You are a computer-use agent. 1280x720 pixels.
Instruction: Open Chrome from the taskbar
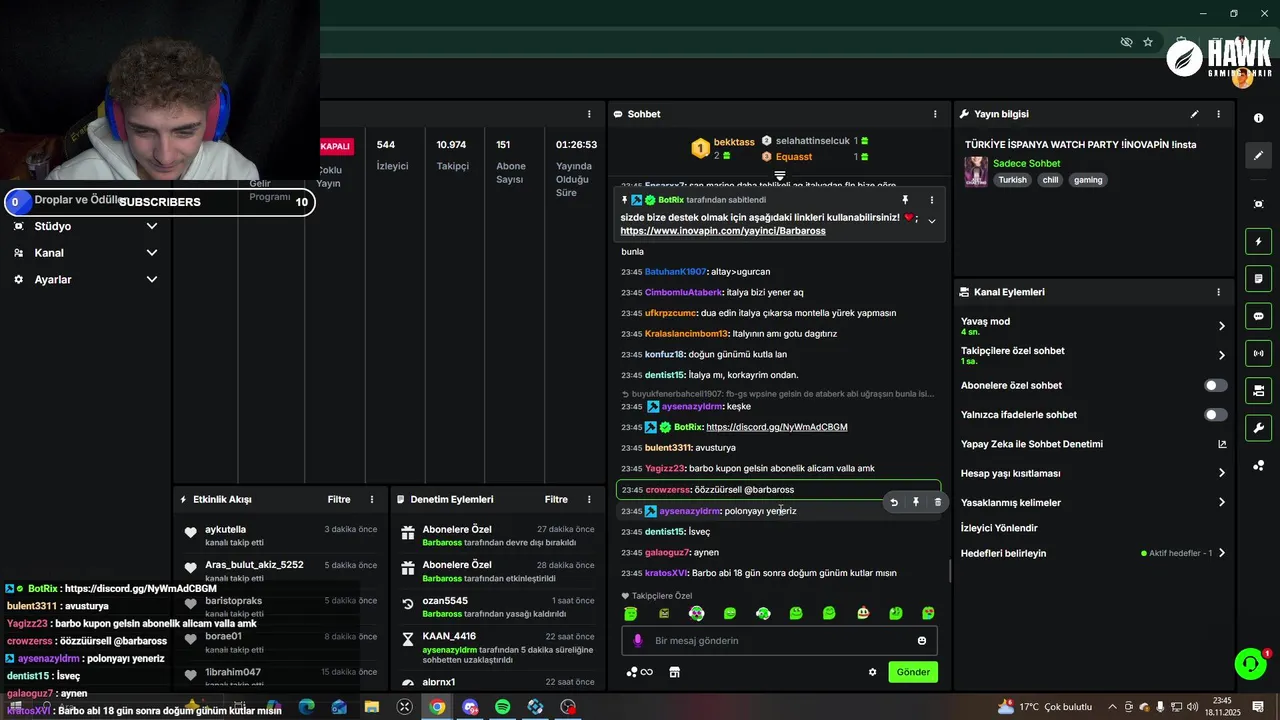(437, 707)
